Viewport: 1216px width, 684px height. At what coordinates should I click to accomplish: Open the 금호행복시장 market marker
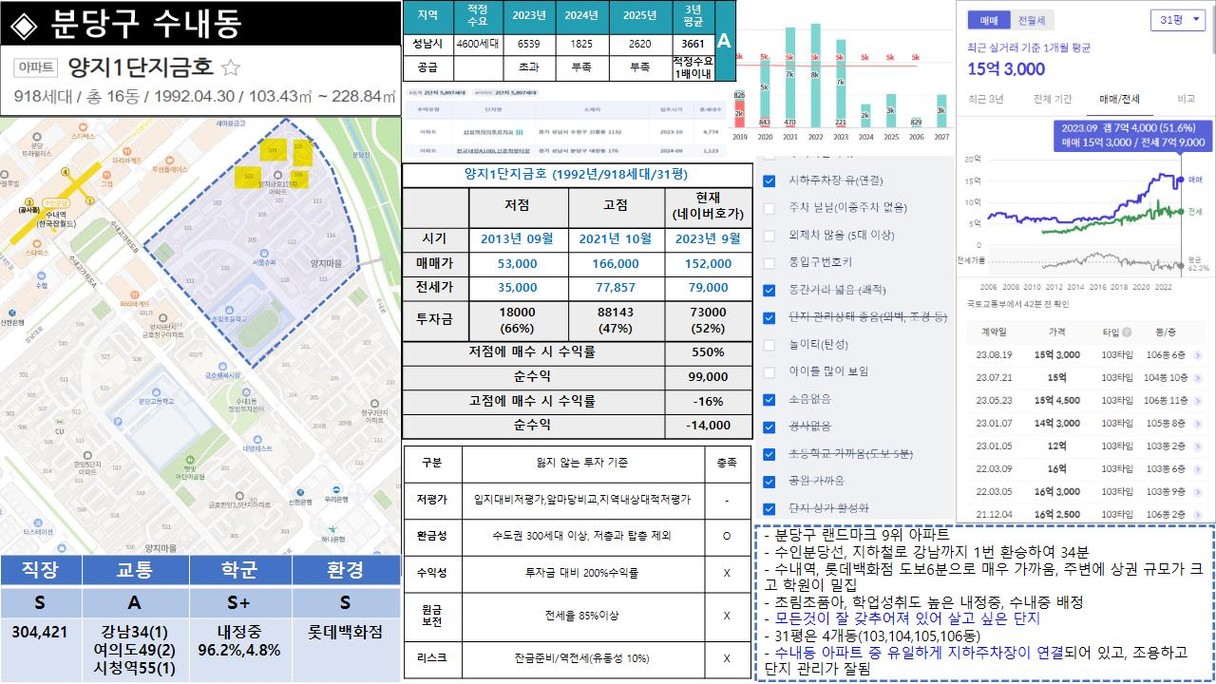223,366
